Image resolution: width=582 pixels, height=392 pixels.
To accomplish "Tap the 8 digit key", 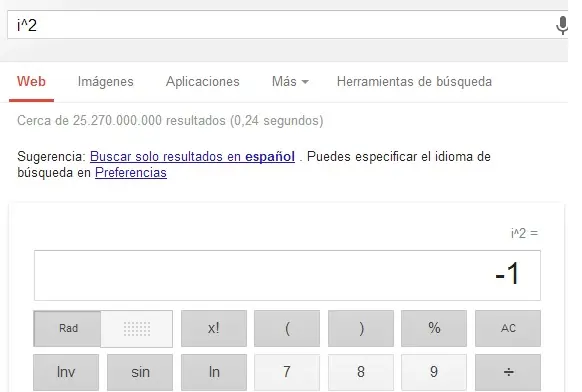I will tap(361, 372).
